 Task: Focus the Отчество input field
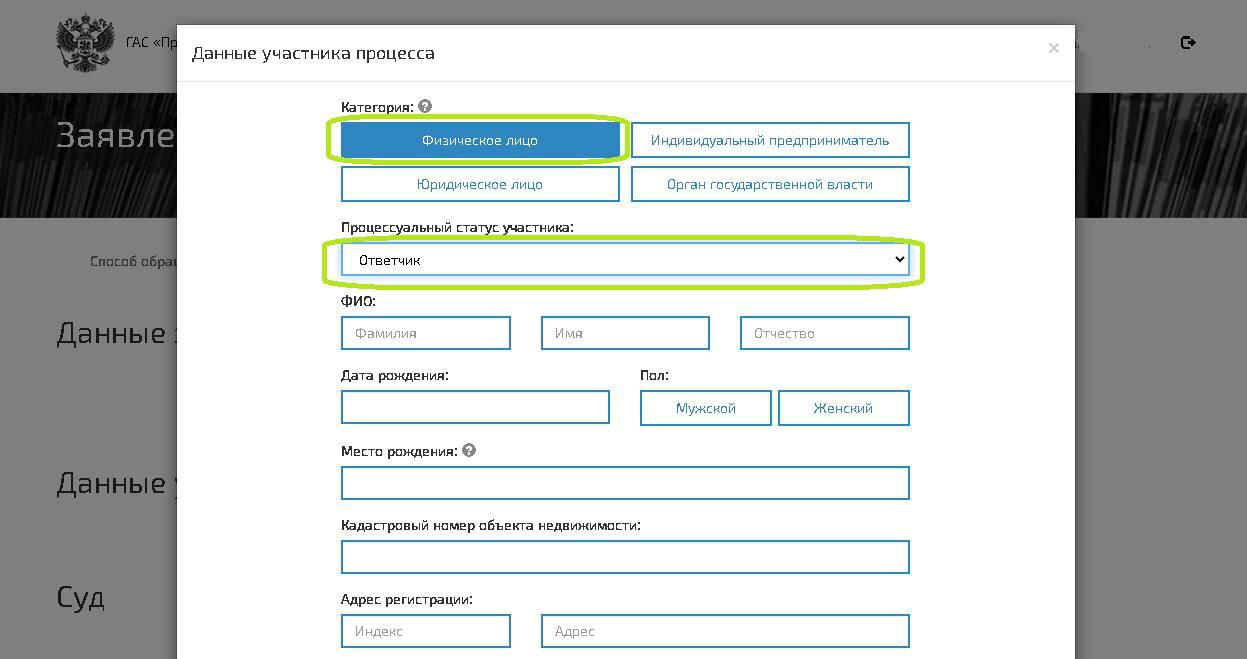coord(825,333)
